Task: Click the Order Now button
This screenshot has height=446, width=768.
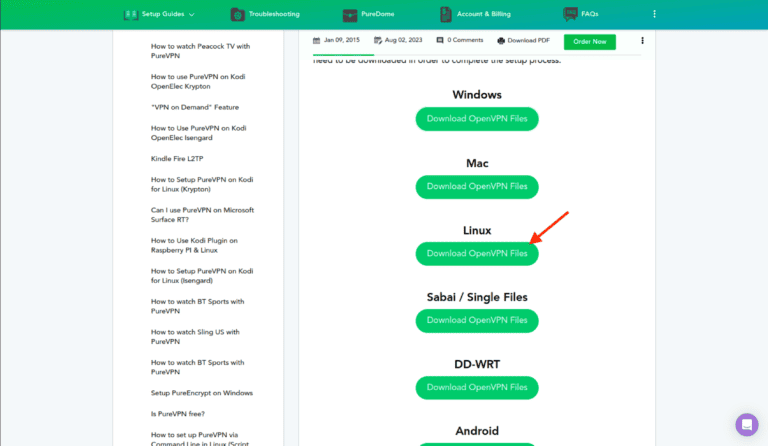Action: click(x=590, y=42)
